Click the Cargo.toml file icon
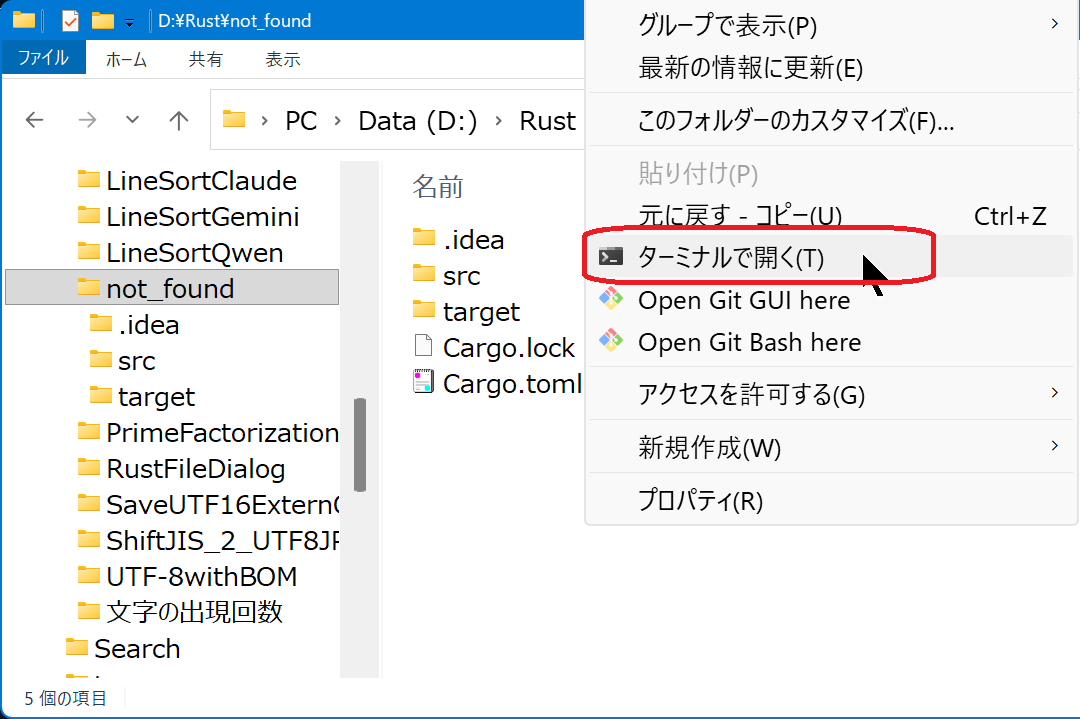The width and height of the screenshot is (1080, 719). [425, 383]
